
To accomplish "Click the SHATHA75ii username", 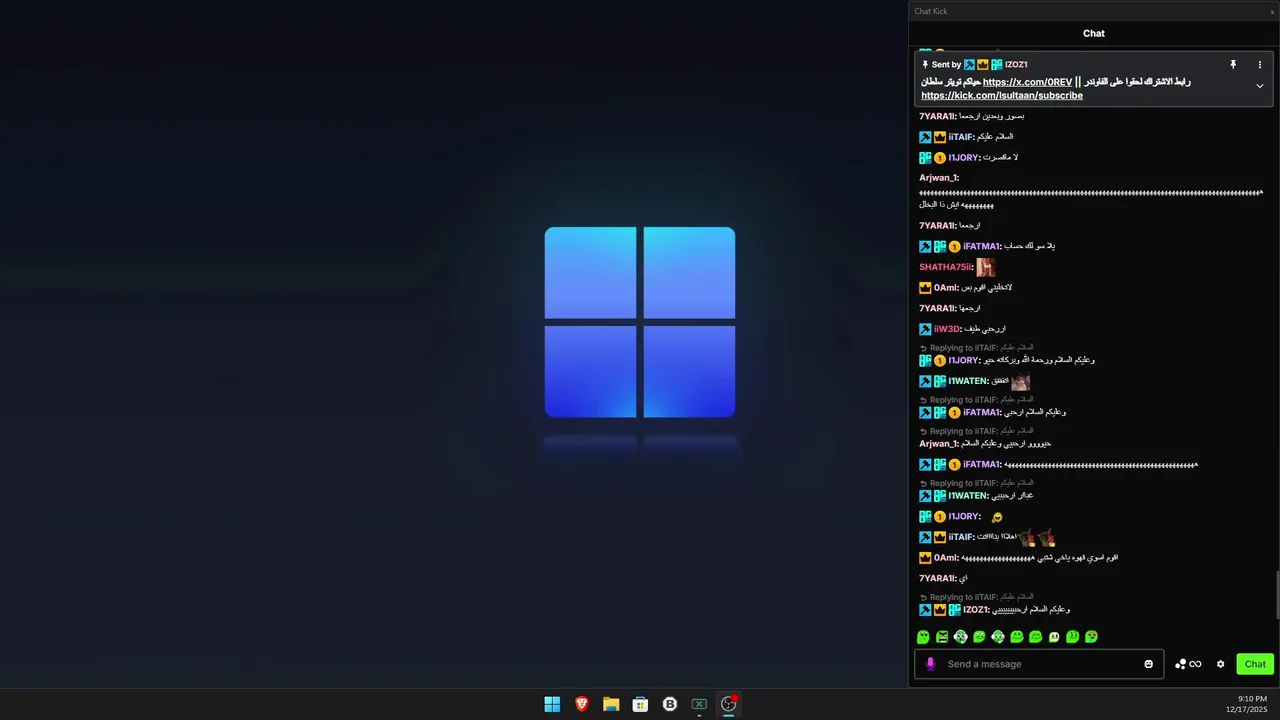I will coord(946,267).
